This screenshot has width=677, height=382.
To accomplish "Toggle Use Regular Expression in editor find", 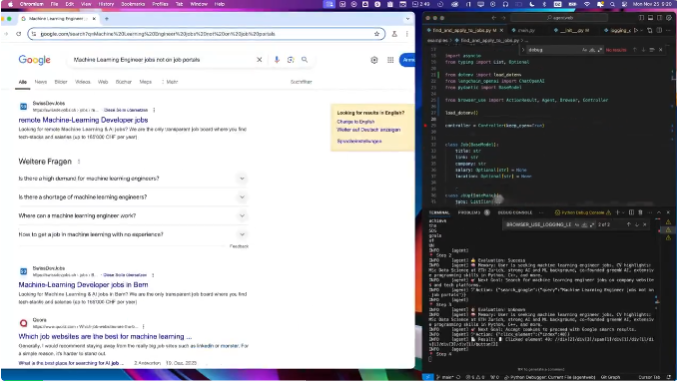I will (600, 50).
